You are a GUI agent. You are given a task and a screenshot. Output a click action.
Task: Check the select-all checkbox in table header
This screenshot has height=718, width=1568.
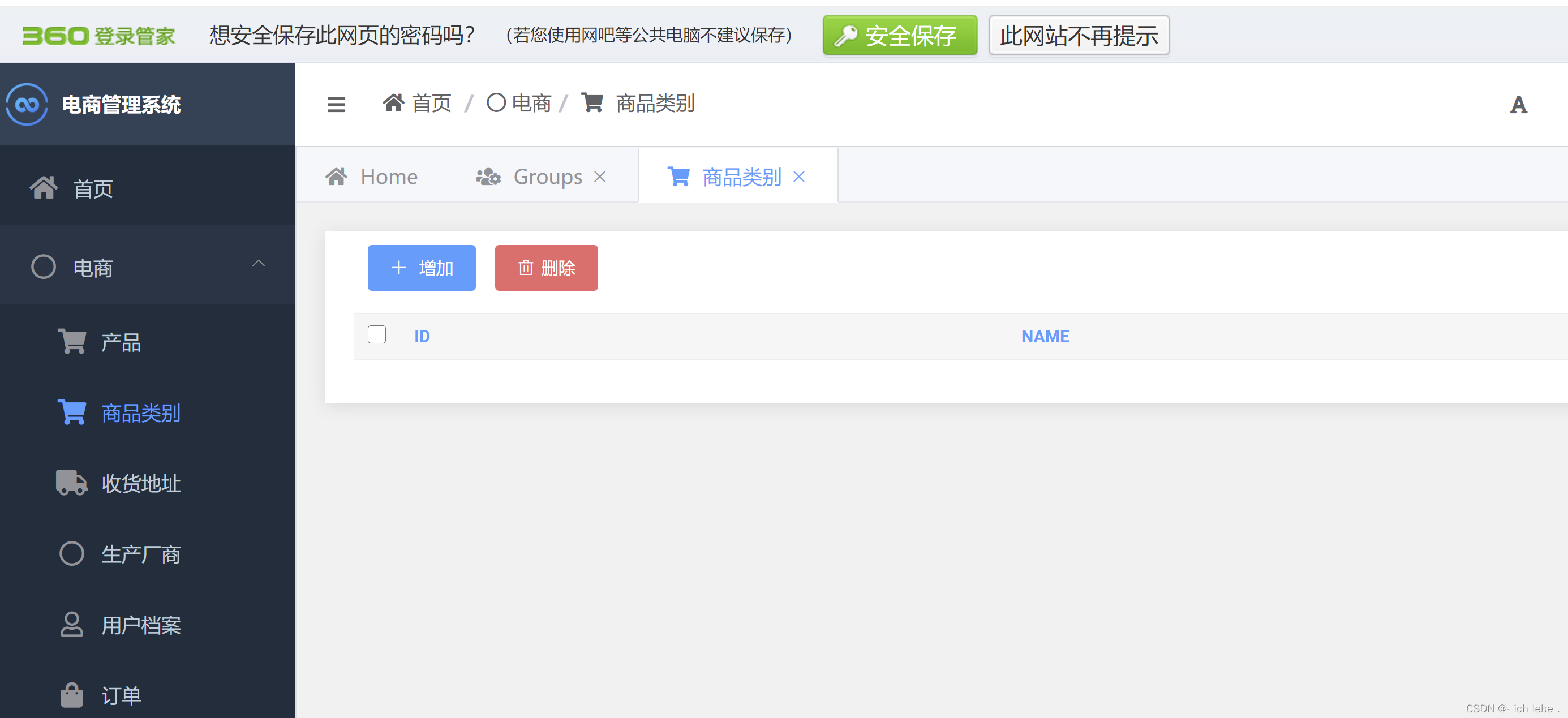376,334
